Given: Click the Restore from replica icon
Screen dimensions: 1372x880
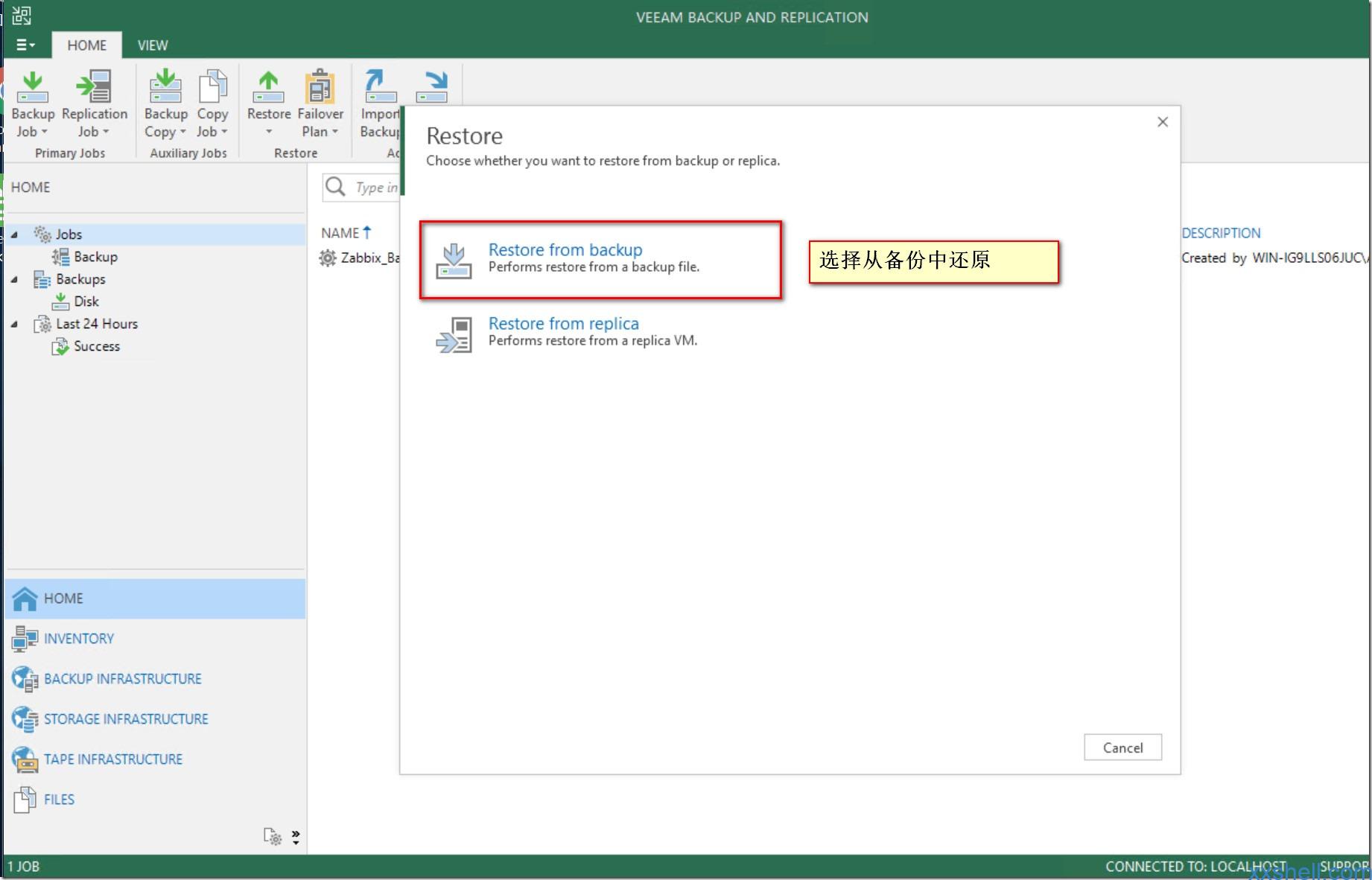Looking at the screenshot, I should 454,334.
